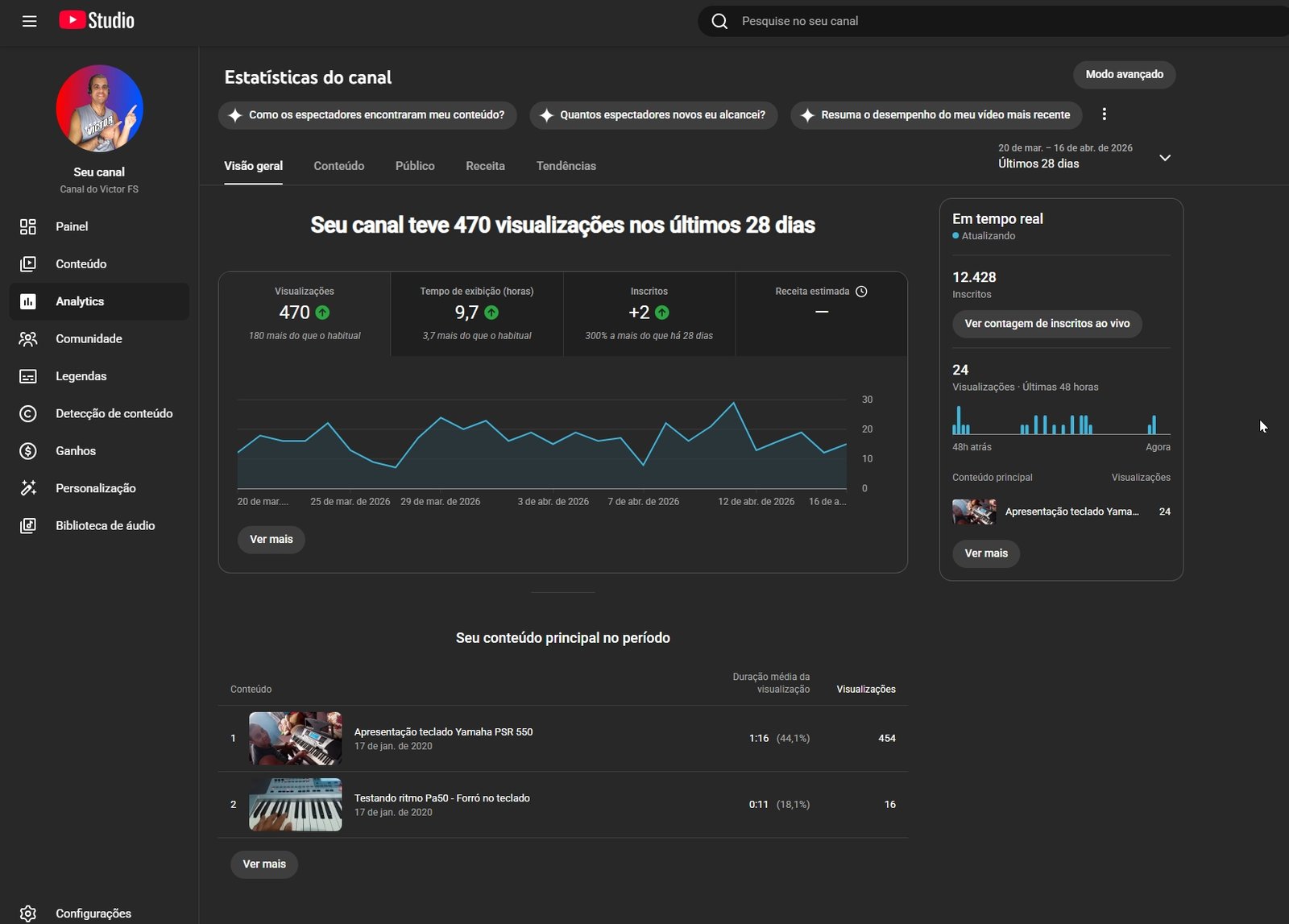Switch to the Público tab
The width and height of the screenshot is (1289, 924).
pos(414,166)
